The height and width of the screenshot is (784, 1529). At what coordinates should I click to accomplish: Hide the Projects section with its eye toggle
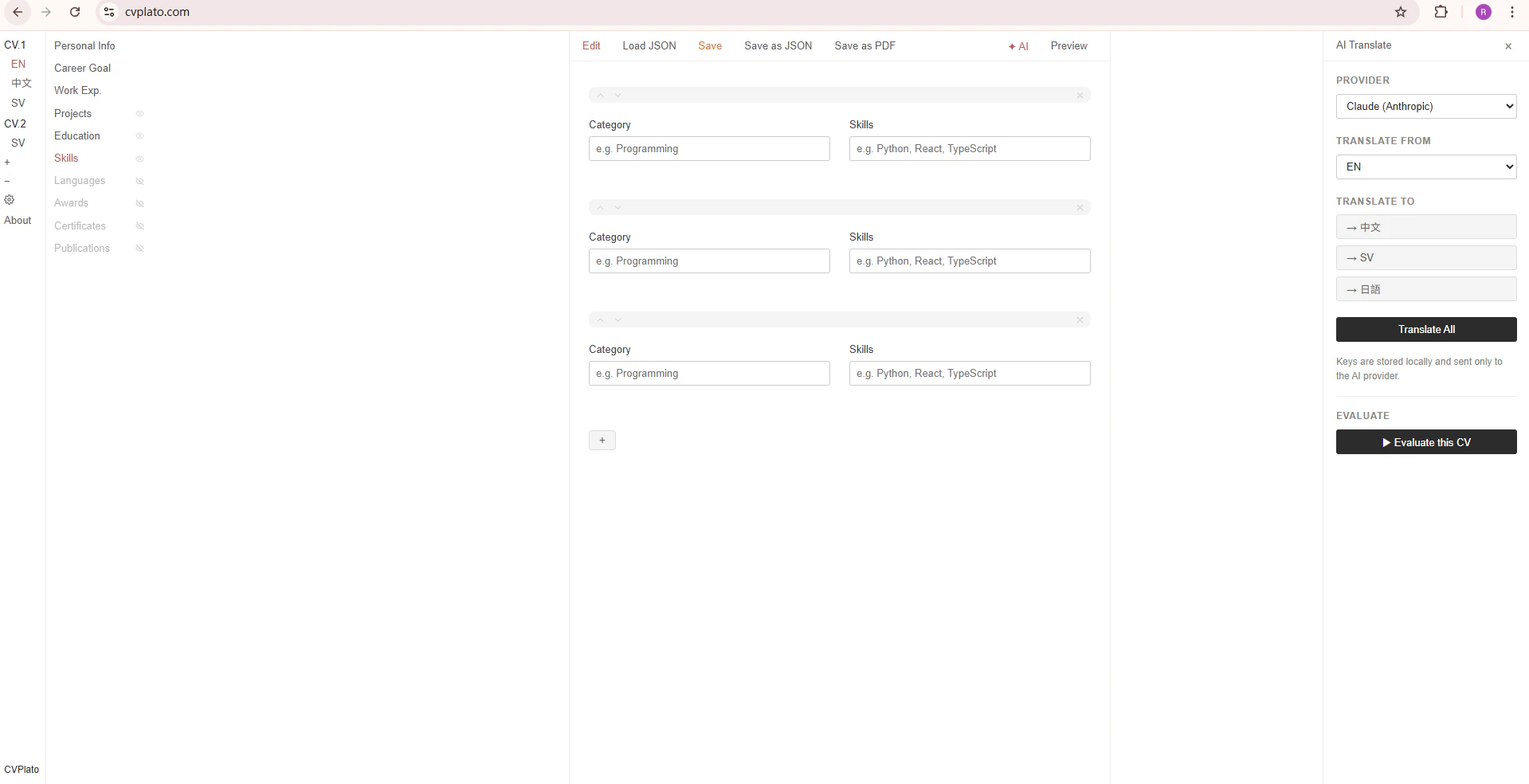coord(140,114)
